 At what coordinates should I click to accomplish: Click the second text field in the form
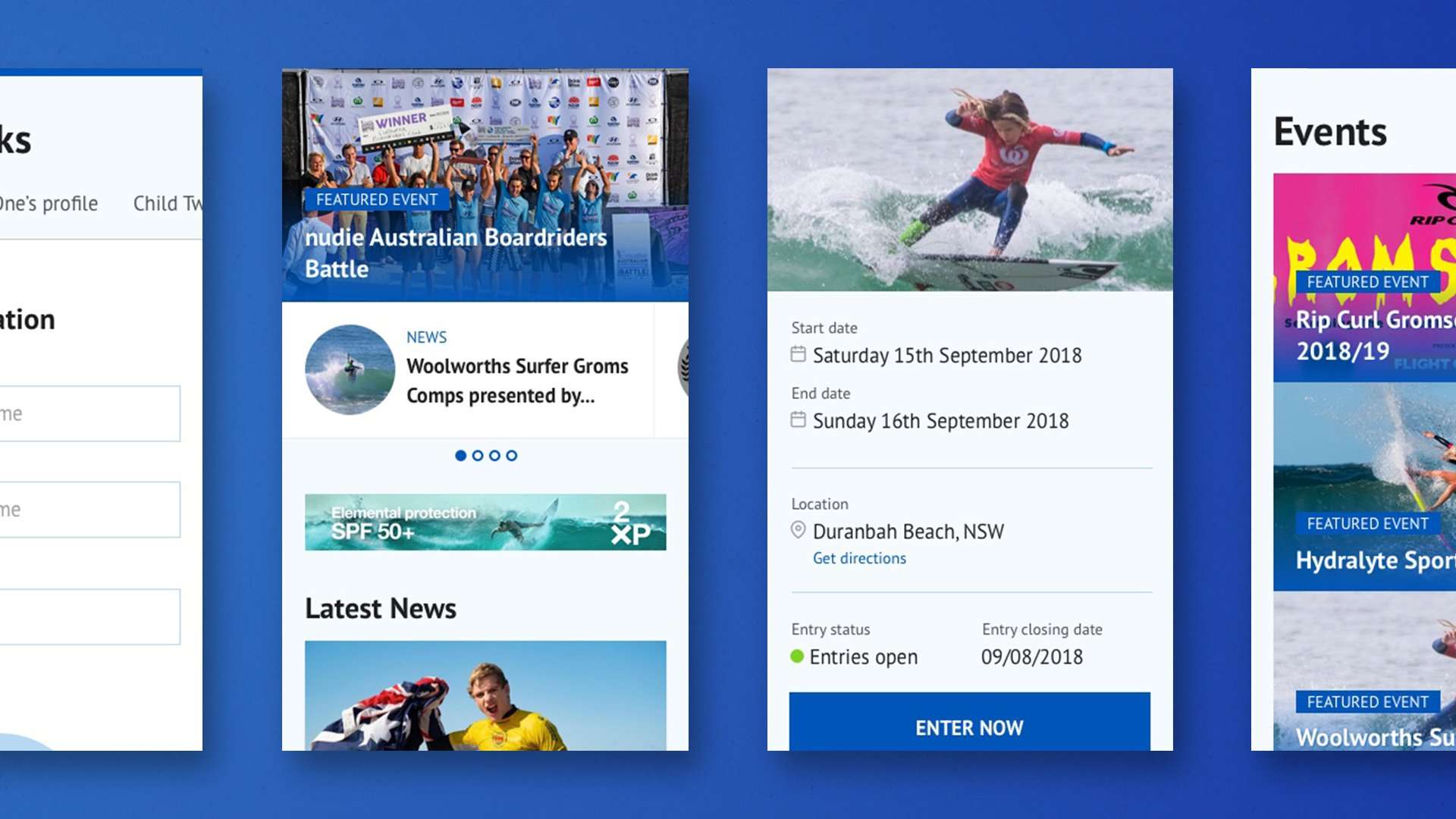click(90, 510)
